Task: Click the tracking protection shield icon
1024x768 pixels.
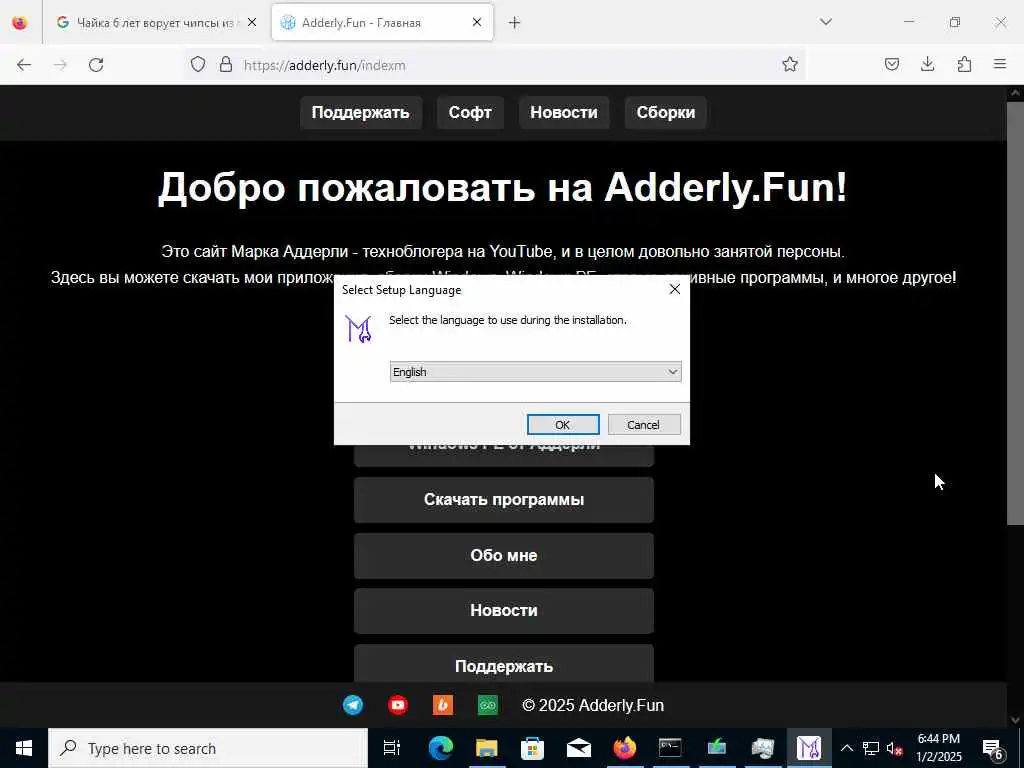Action: pyautogui.click(x=198, y=64)
